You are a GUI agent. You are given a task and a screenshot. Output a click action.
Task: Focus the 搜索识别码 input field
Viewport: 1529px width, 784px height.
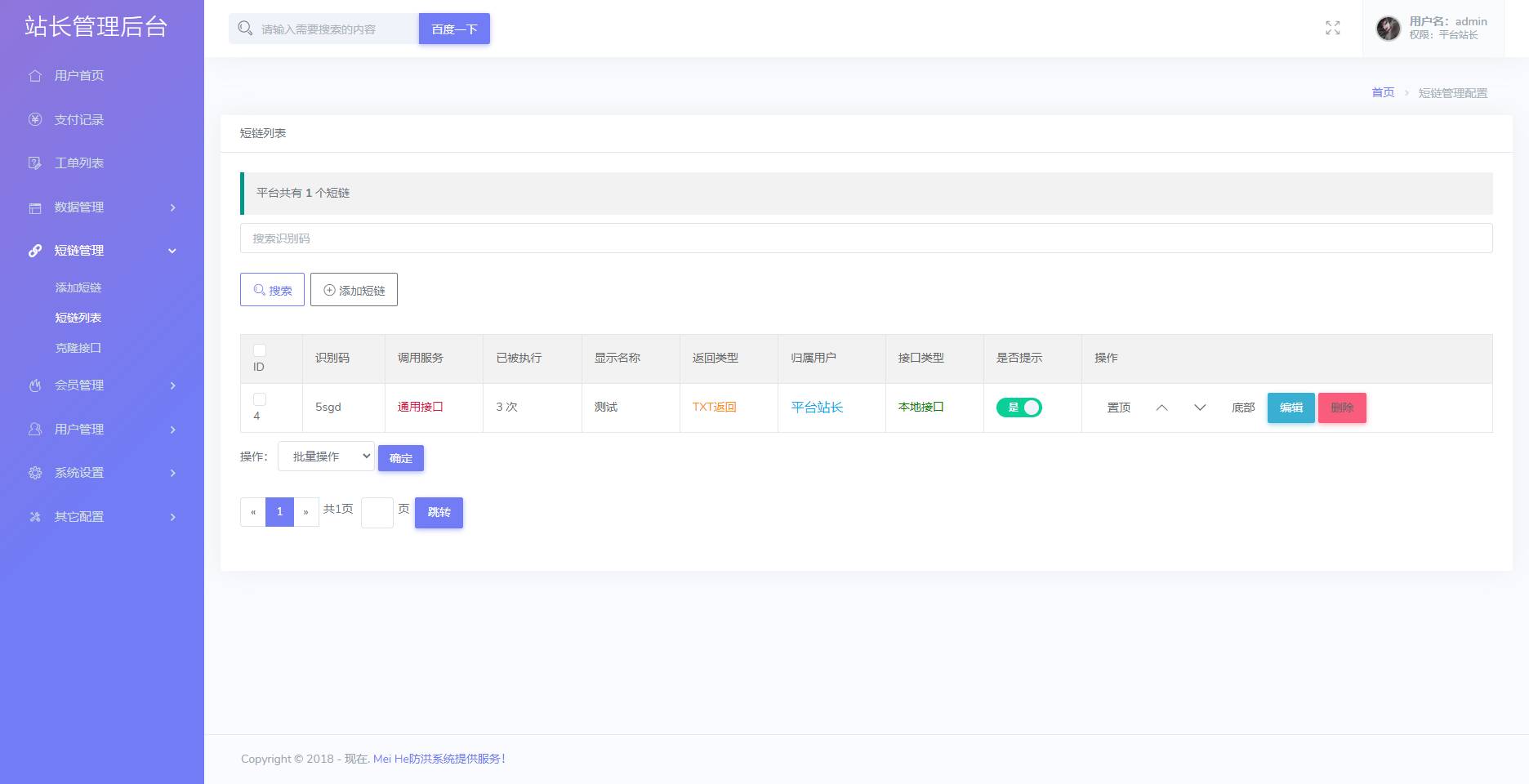click(x=866, y=238)
